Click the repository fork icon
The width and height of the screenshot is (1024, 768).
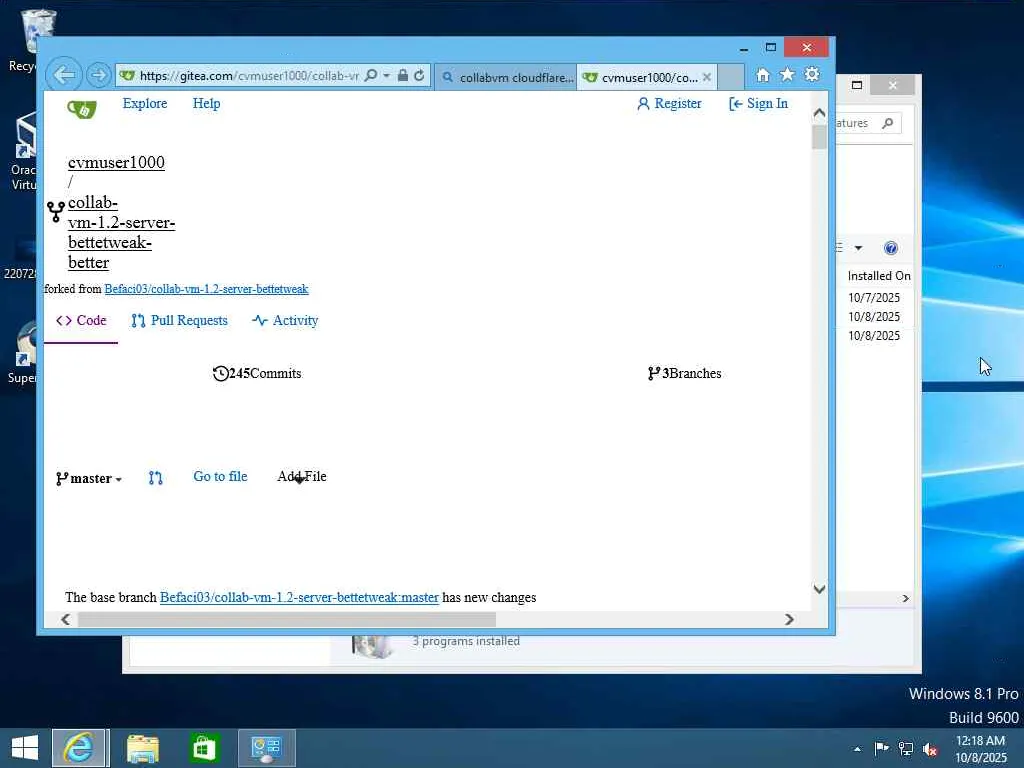click(56, 212)
